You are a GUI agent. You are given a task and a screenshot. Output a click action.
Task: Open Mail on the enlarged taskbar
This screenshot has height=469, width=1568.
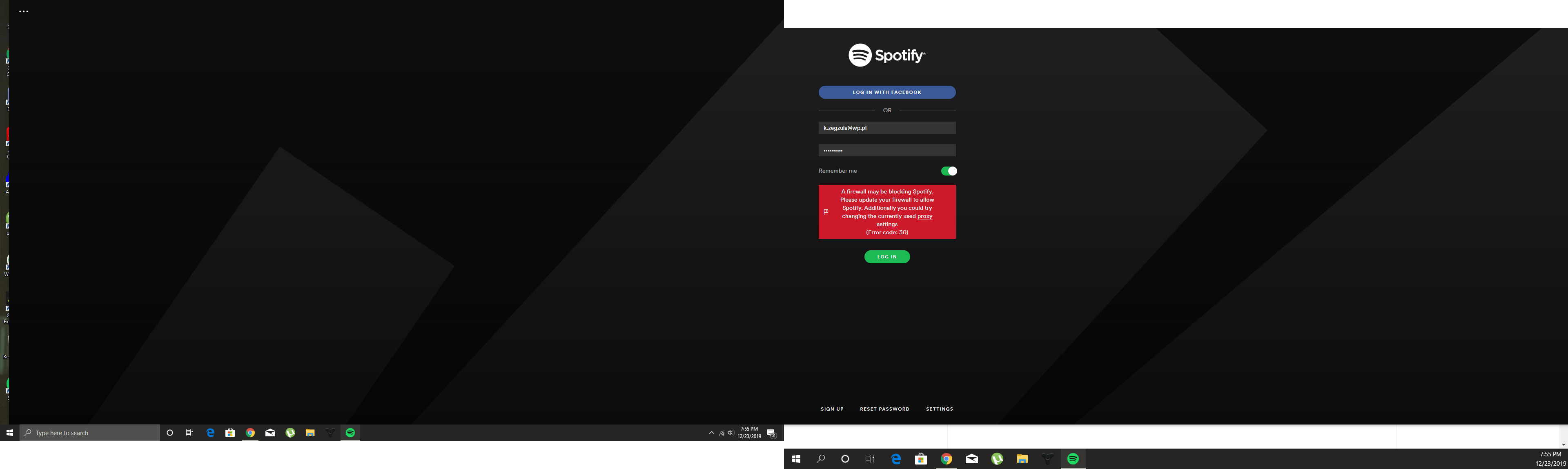972,459
